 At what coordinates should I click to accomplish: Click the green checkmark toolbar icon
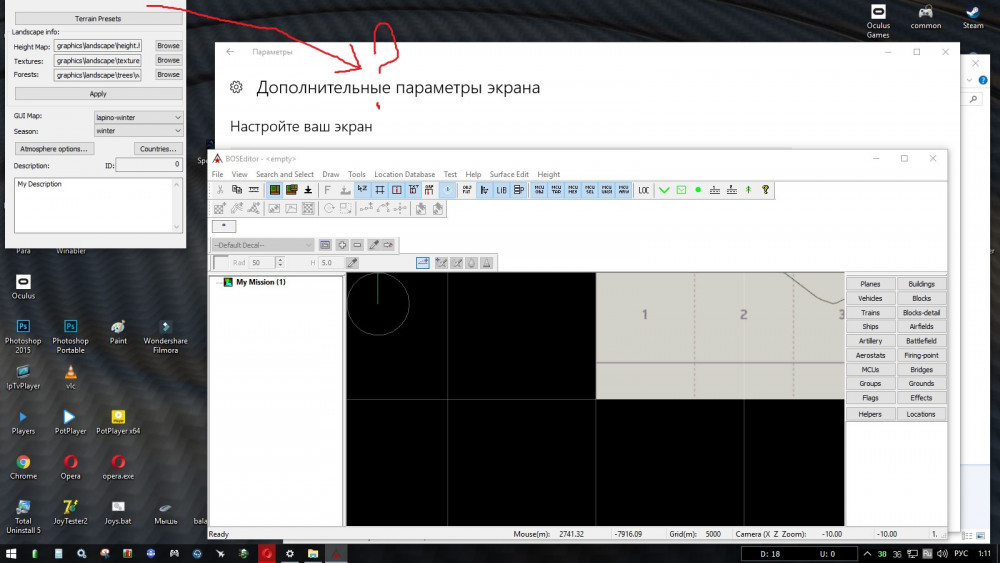click(664, 189)
